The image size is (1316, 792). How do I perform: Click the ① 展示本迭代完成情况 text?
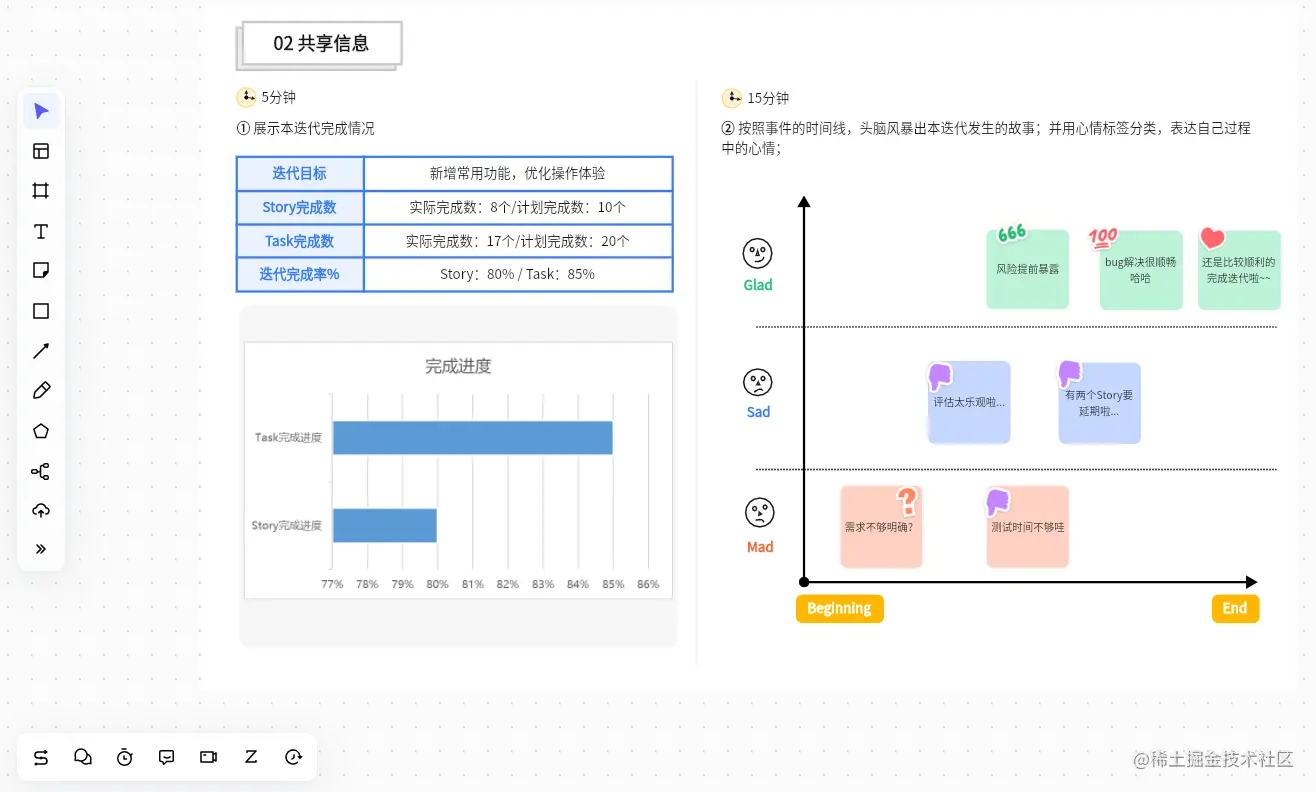tap(305, 129)
